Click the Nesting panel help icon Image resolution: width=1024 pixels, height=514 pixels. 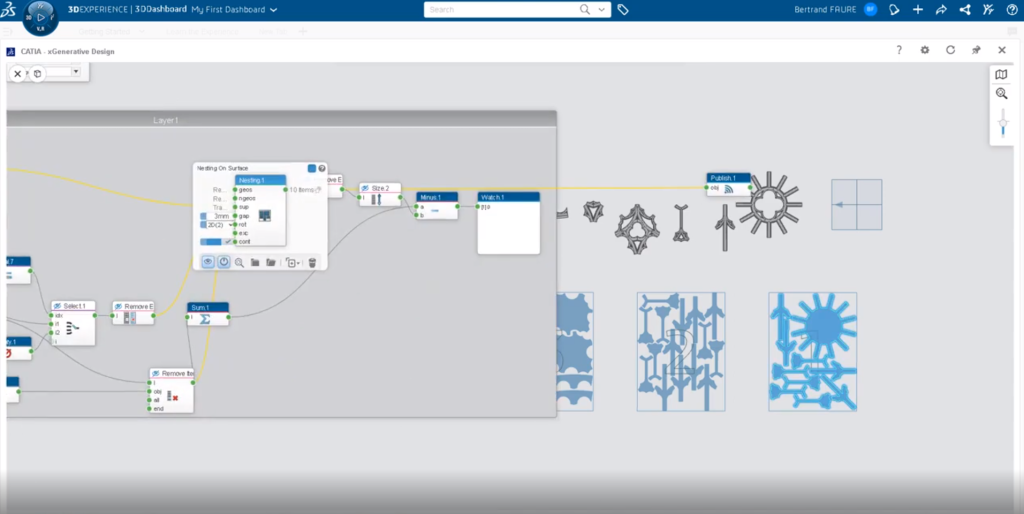[322, 169]
